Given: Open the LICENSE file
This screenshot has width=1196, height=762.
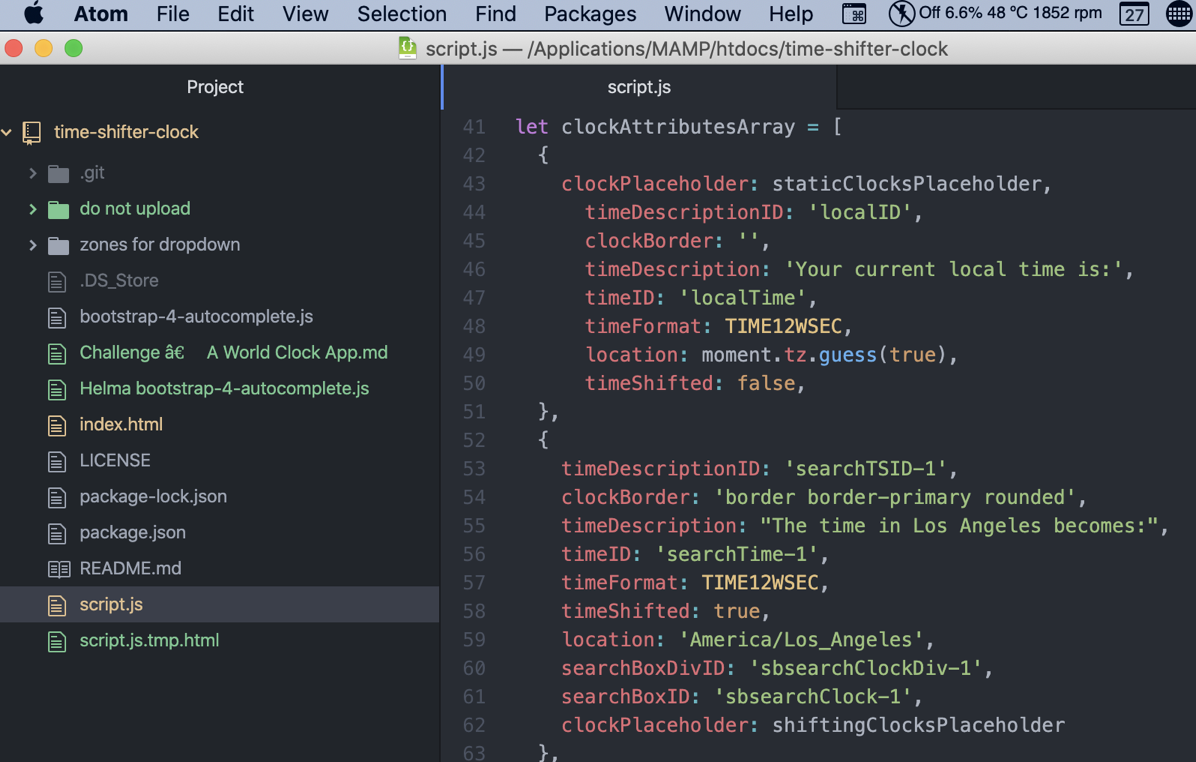Looking at the screenshot, I should click(115, 460).
